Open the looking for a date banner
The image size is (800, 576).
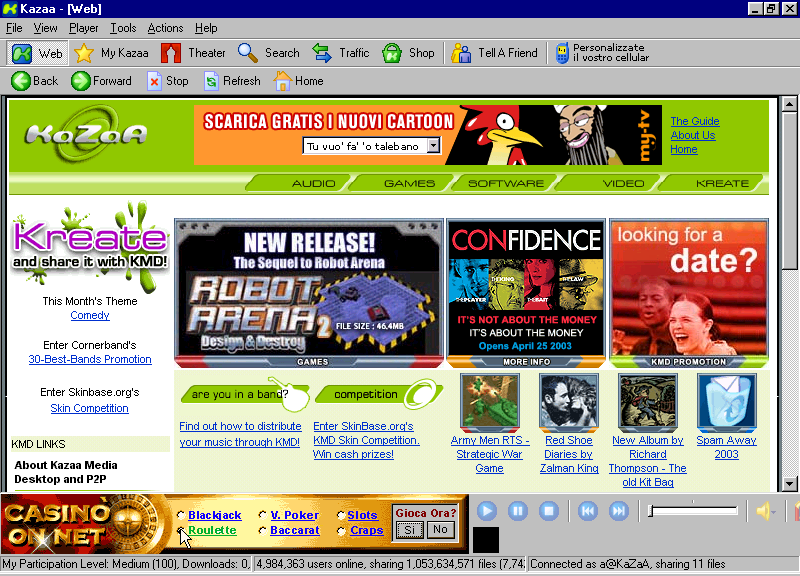(x=689, y=293)
